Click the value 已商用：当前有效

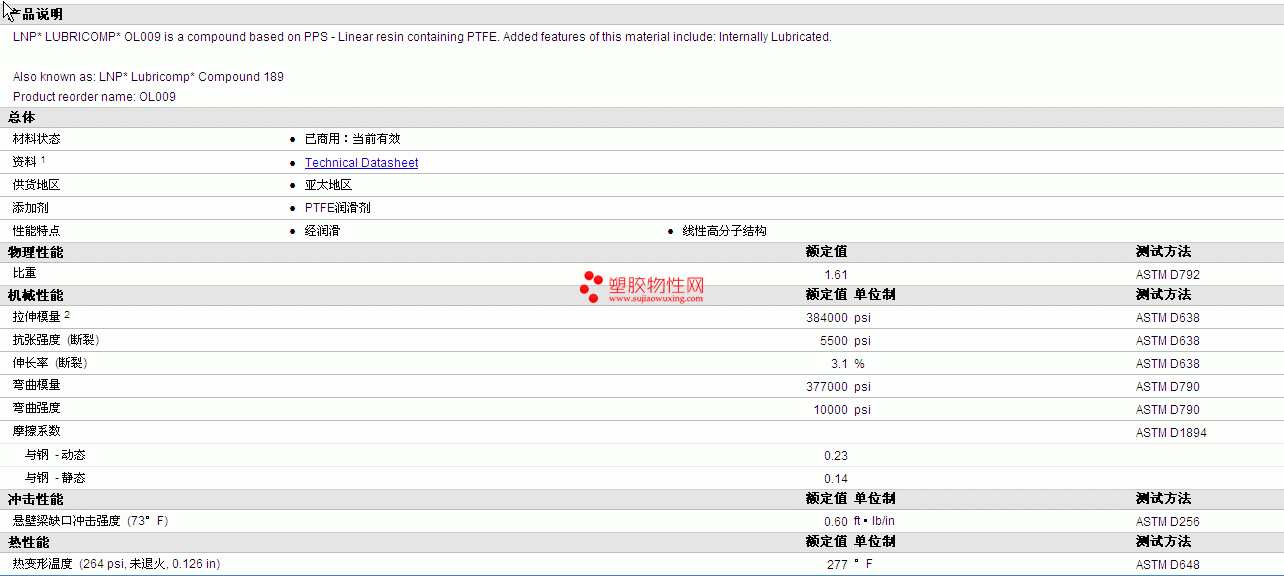[352, 139]
